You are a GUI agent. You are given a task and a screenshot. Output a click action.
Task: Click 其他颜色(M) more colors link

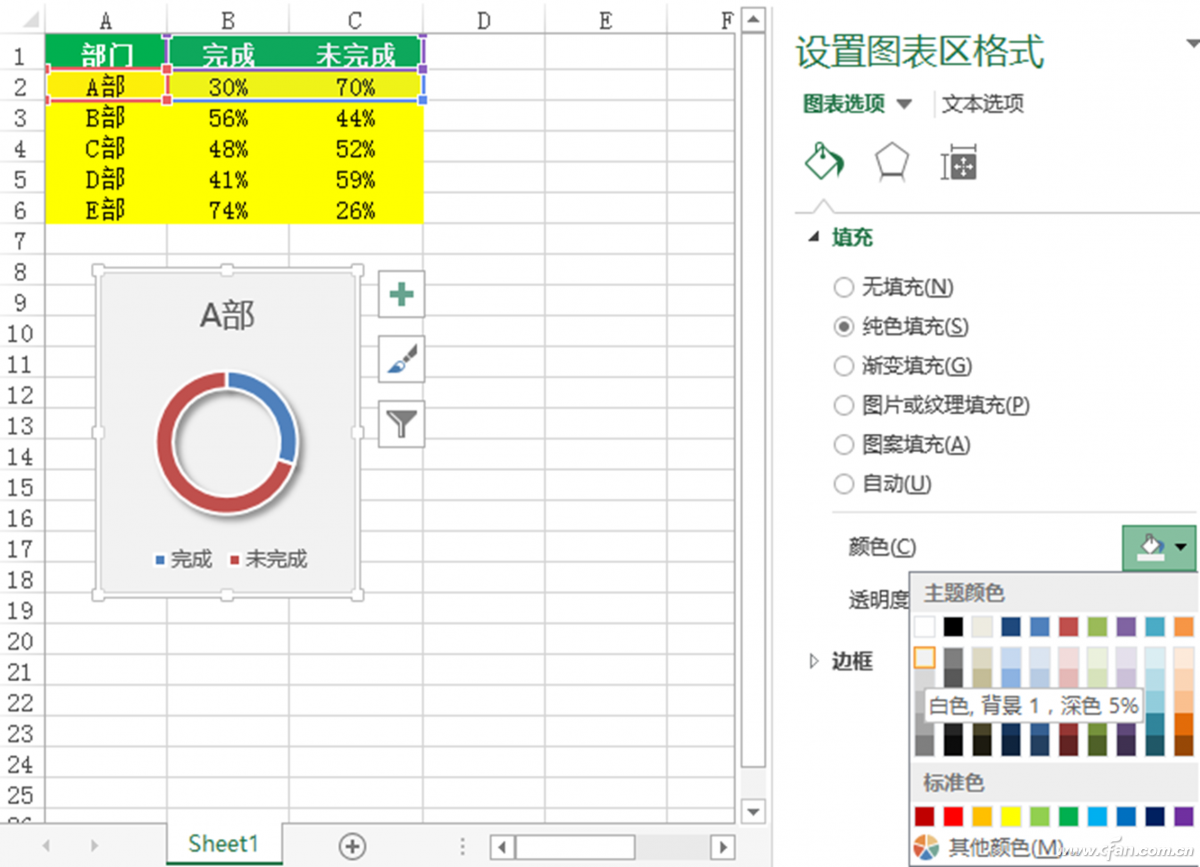click(1005, 848)
